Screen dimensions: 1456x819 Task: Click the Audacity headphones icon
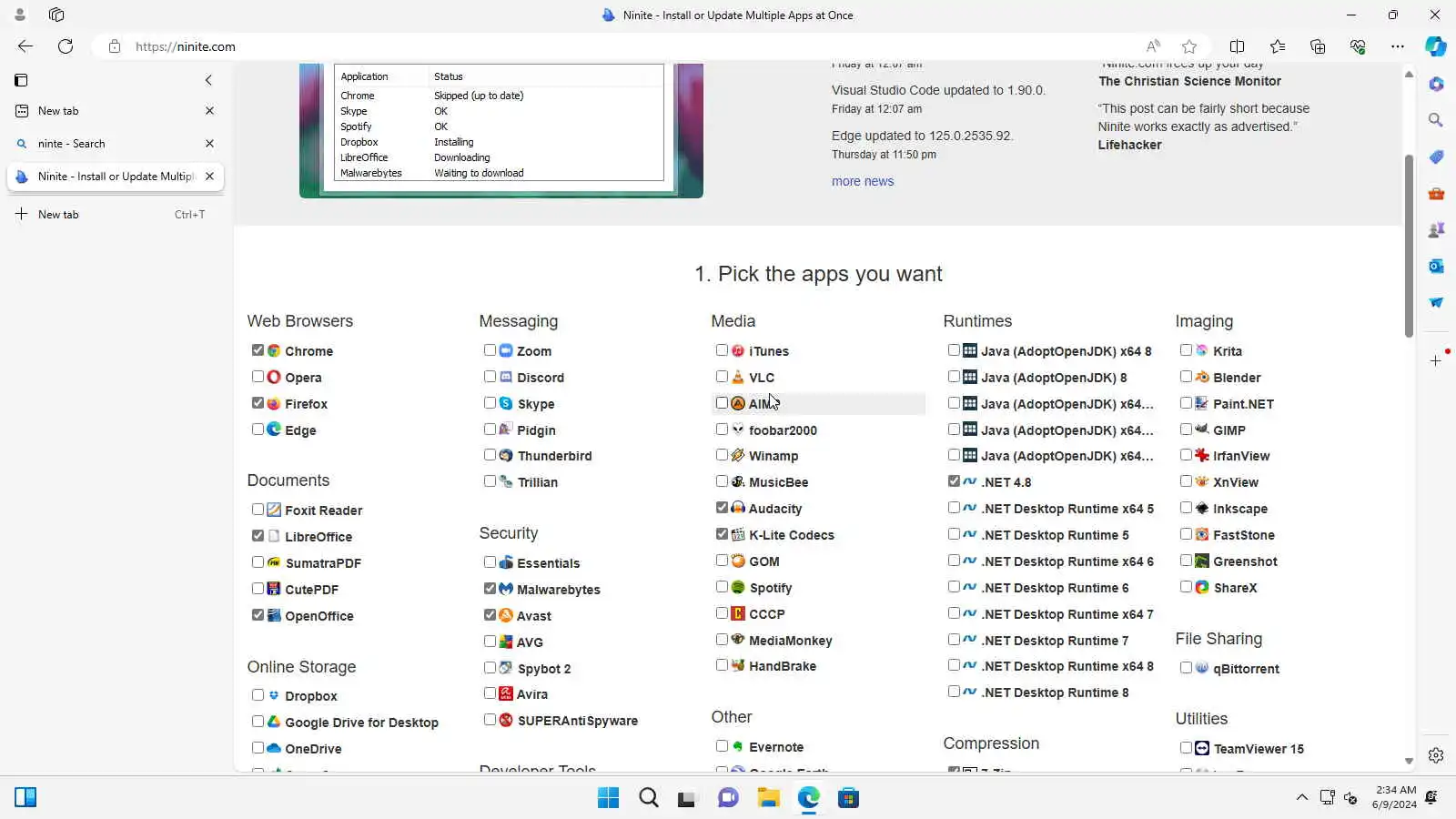coord(738,508)
